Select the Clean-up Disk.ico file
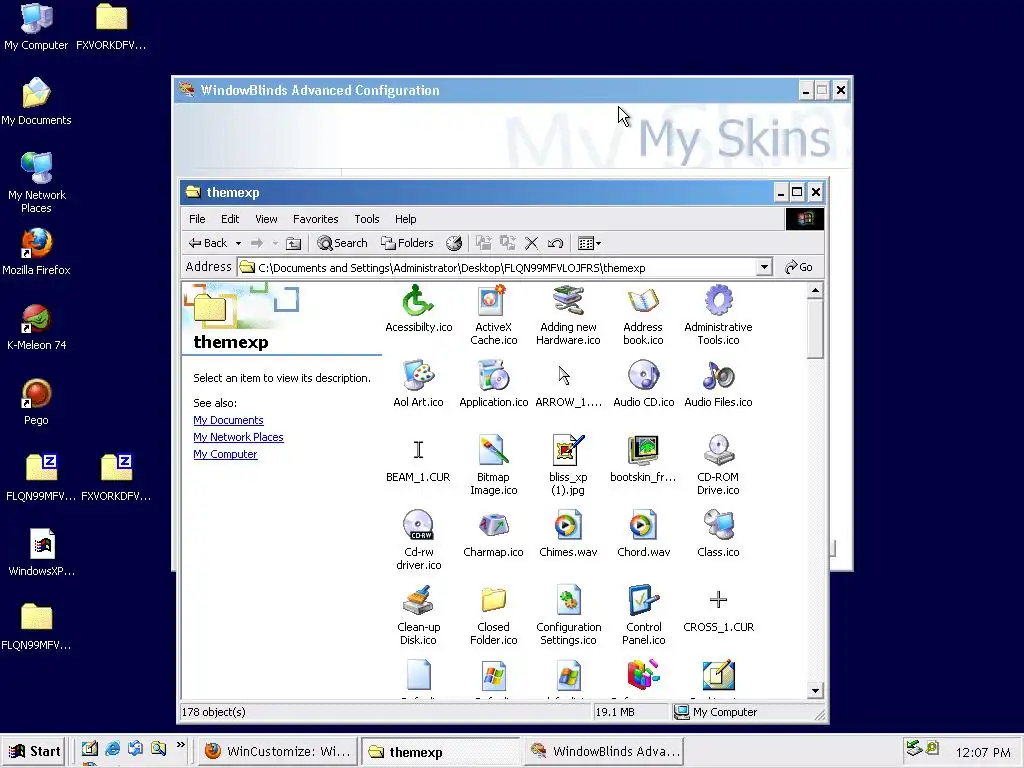1024x768 pixels. click(x=418, y=616)
